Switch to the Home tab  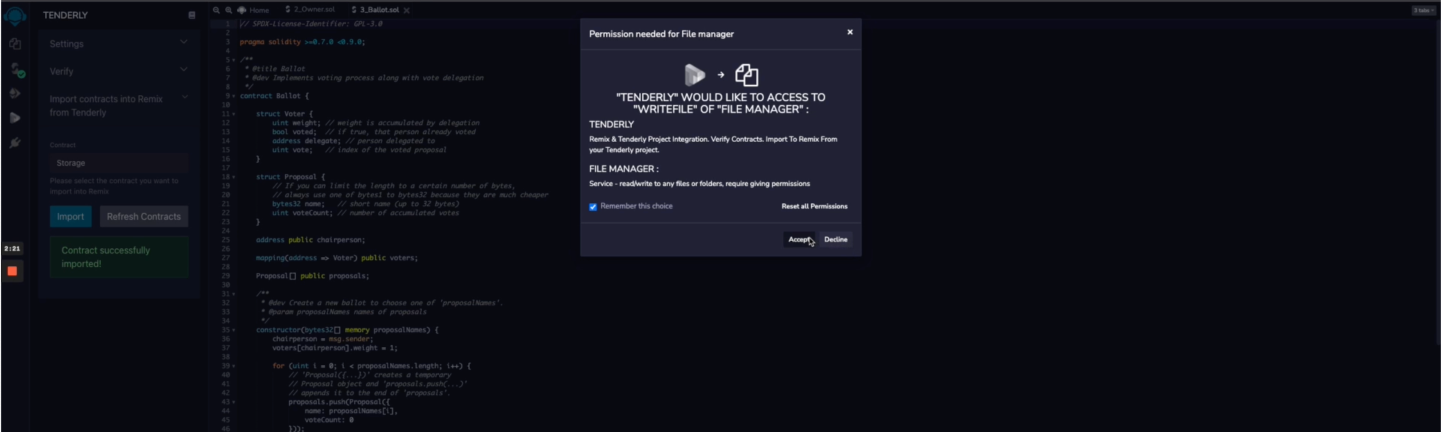[254, 9]
